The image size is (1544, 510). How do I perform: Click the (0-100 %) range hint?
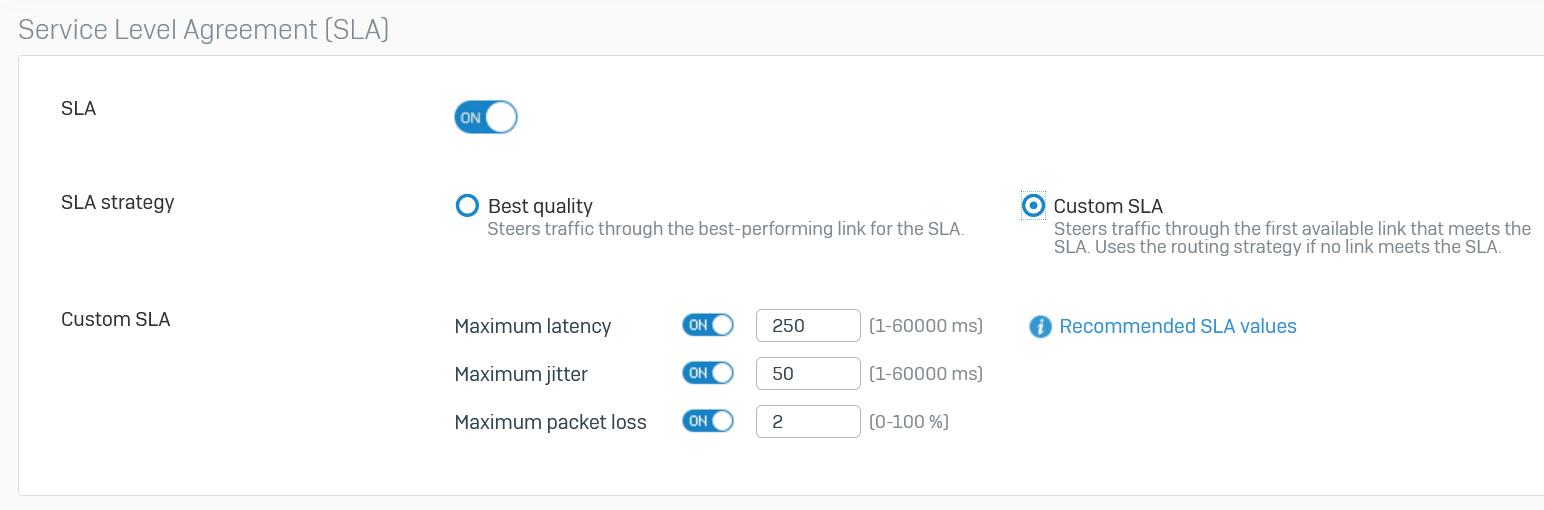pos(908,422)
